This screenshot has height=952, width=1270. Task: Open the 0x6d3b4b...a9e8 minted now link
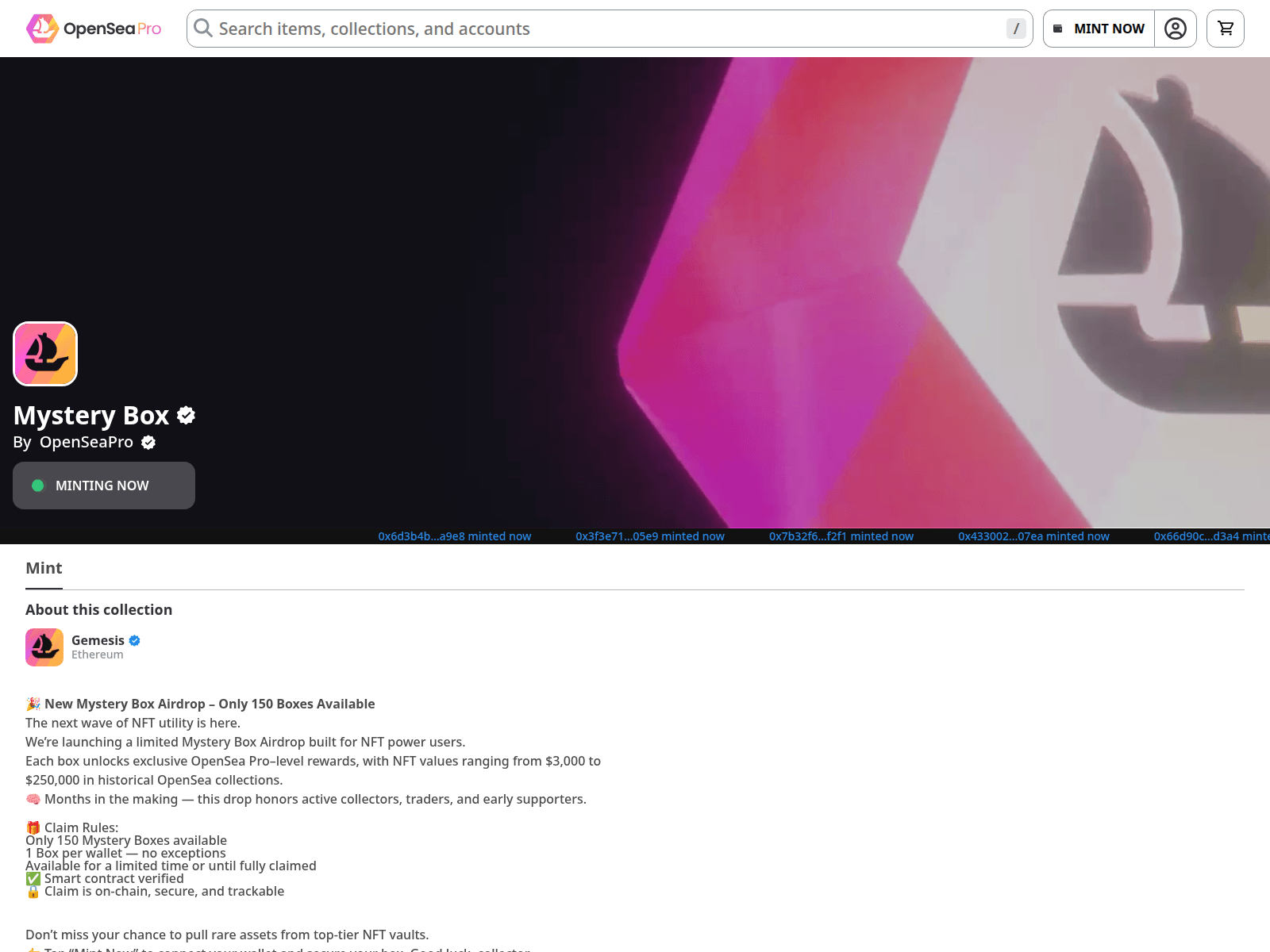[455, 536]
